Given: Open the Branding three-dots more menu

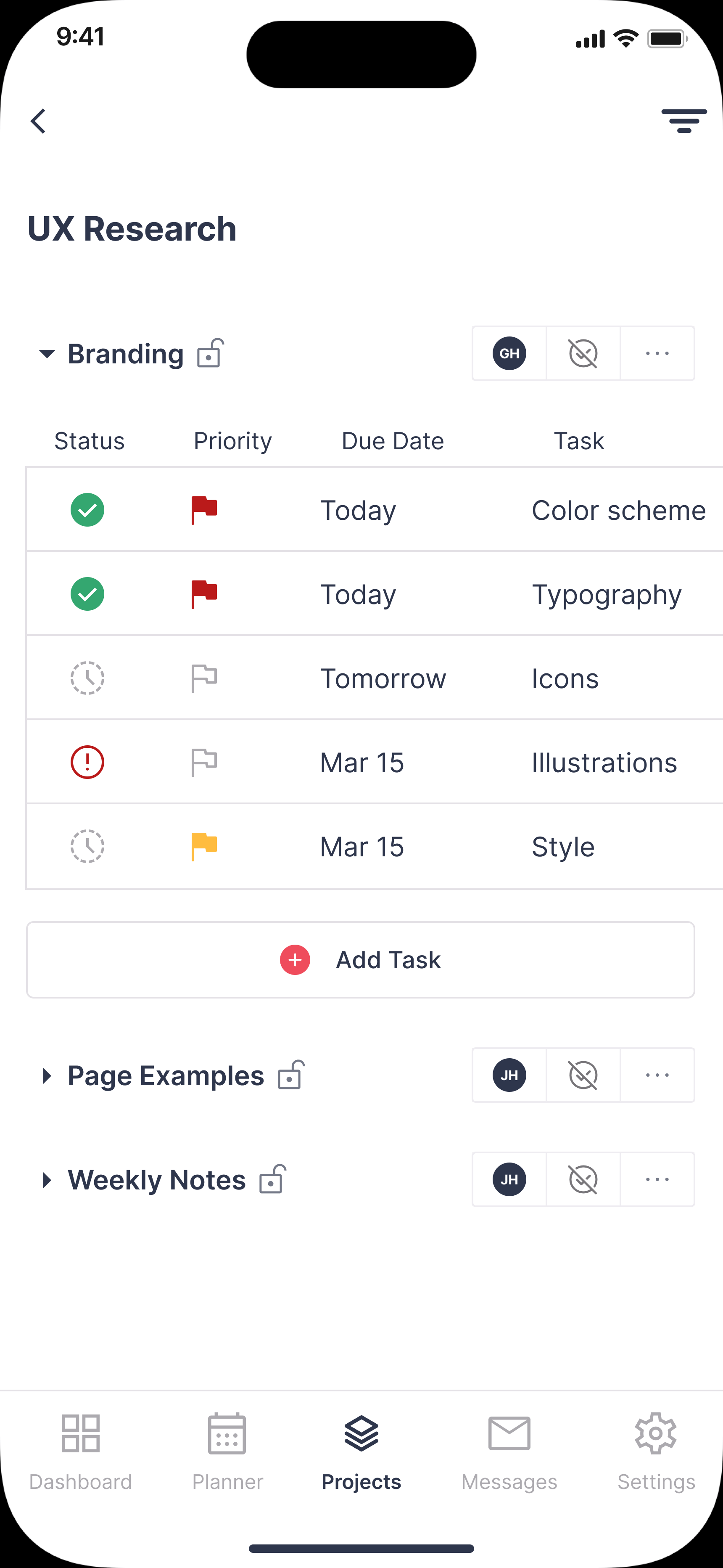Looking at the screenshot, I should pos(657,353).
